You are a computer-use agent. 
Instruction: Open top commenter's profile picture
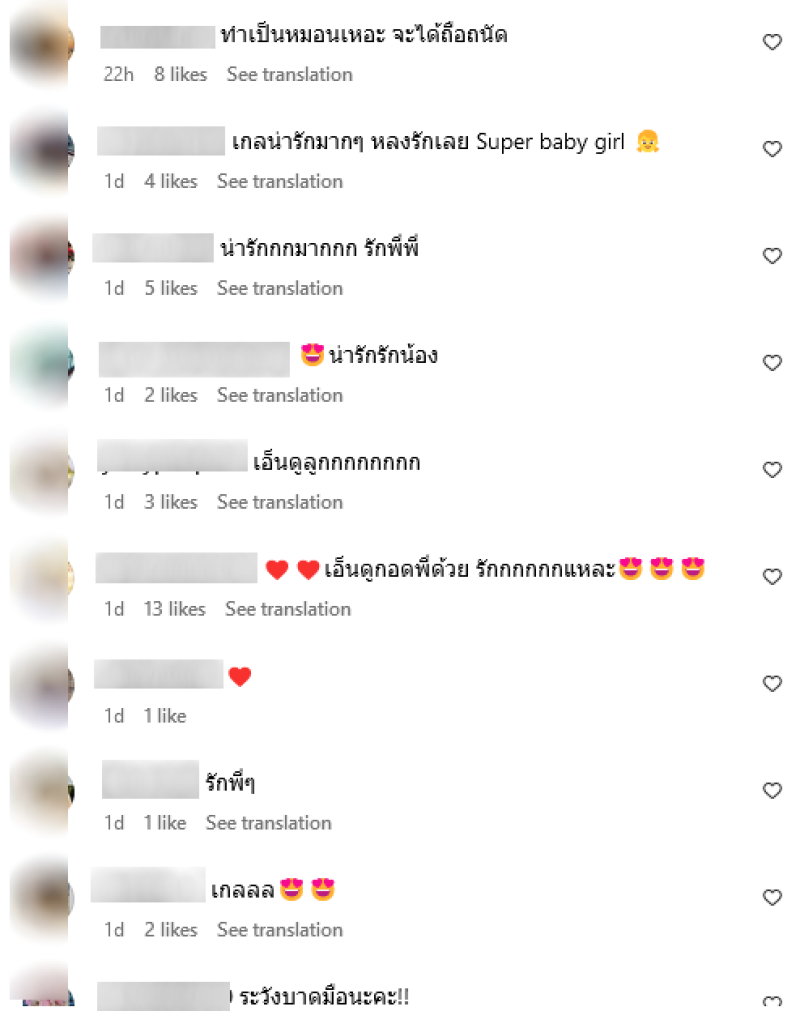coord(42,44)
